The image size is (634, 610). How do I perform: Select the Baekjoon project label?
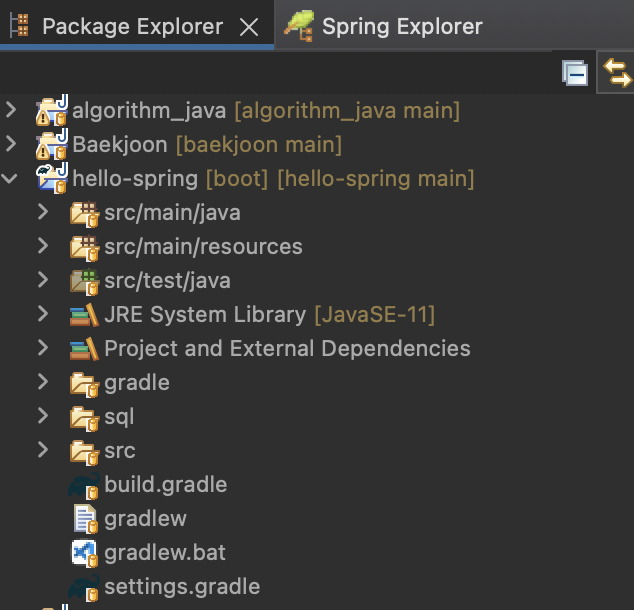coord(120,144)
